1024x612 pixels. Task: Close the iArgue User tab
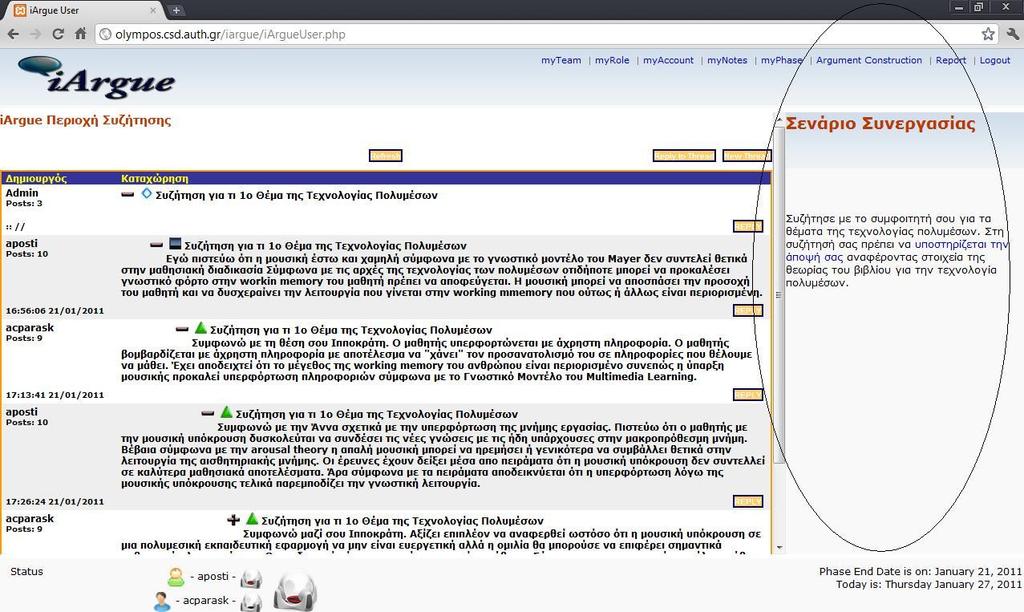(153, 10)
